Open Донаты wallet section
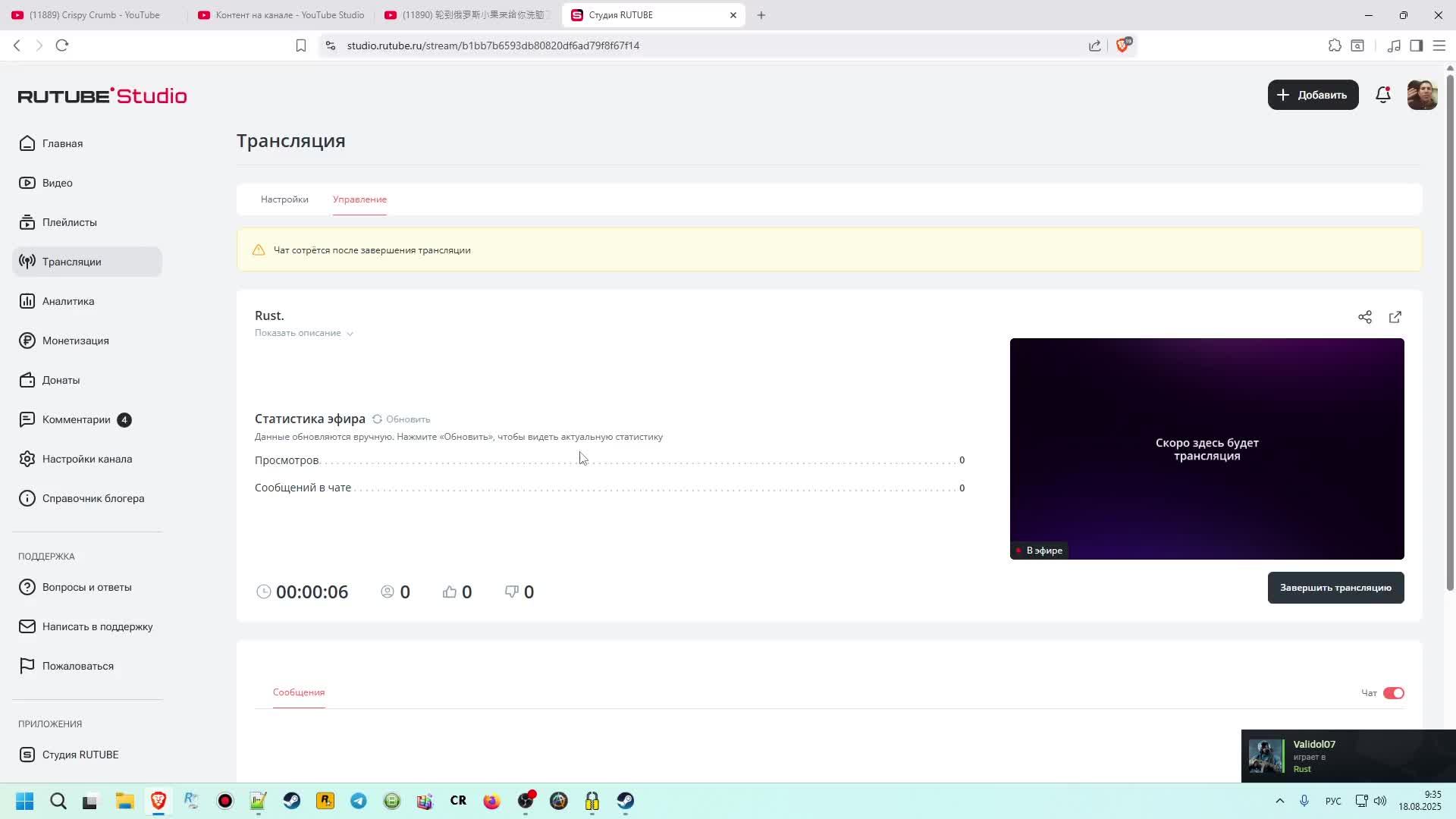The width and height of the screenshot is (1456, 819). [61, 380]
